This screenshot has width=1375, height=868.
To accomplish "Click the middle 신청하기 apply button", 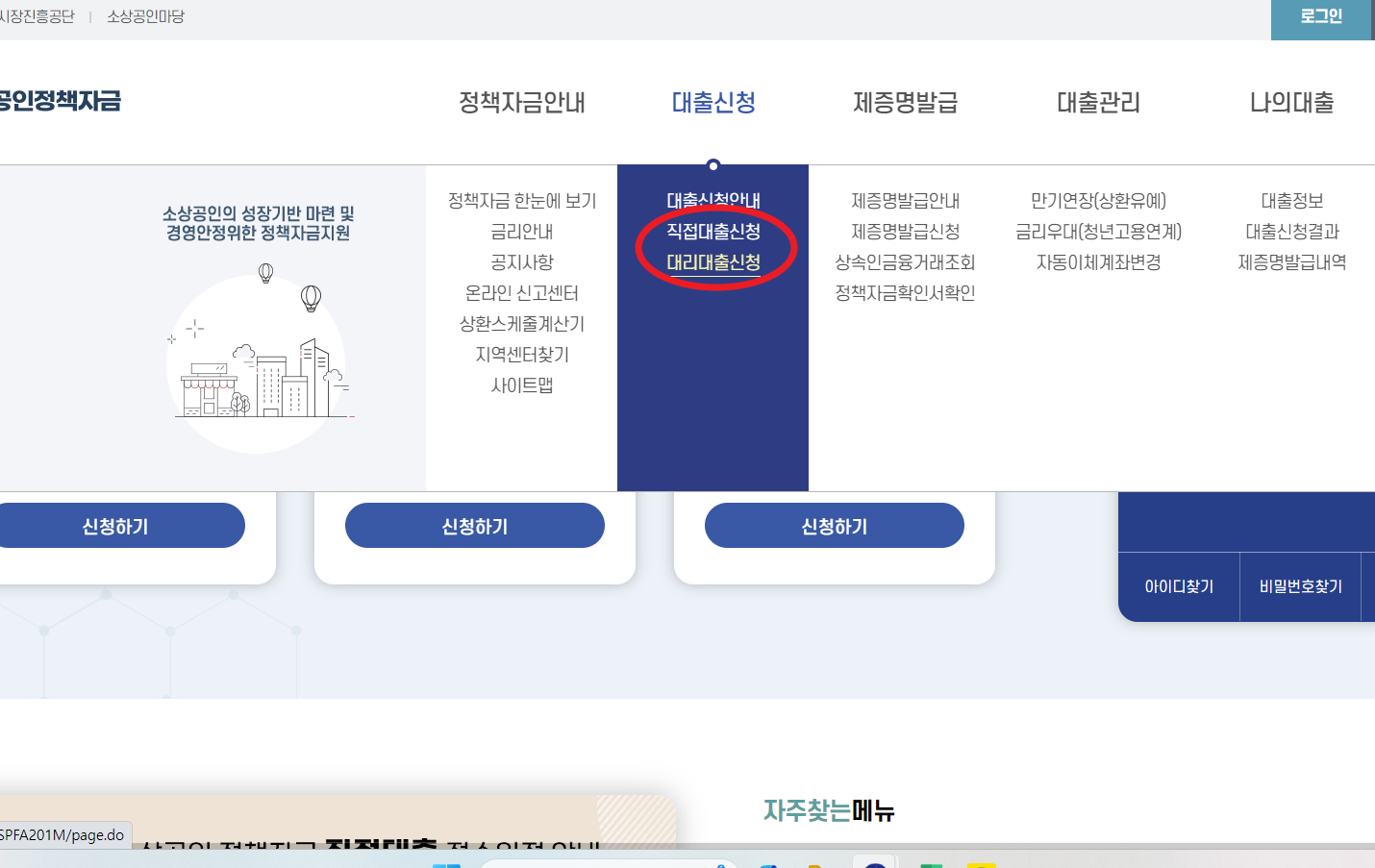I will [x=474, y=525].
